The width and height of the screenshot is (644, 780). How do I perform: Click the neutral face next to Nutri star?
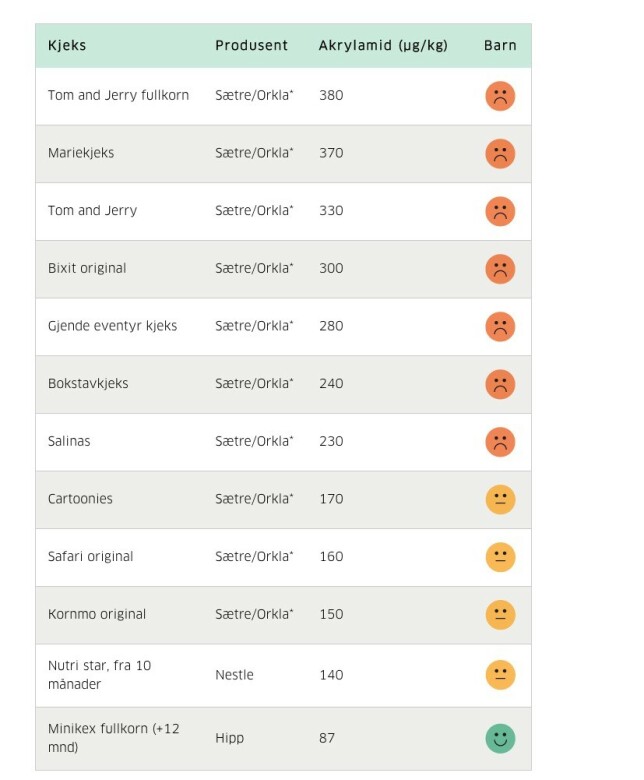500,675
